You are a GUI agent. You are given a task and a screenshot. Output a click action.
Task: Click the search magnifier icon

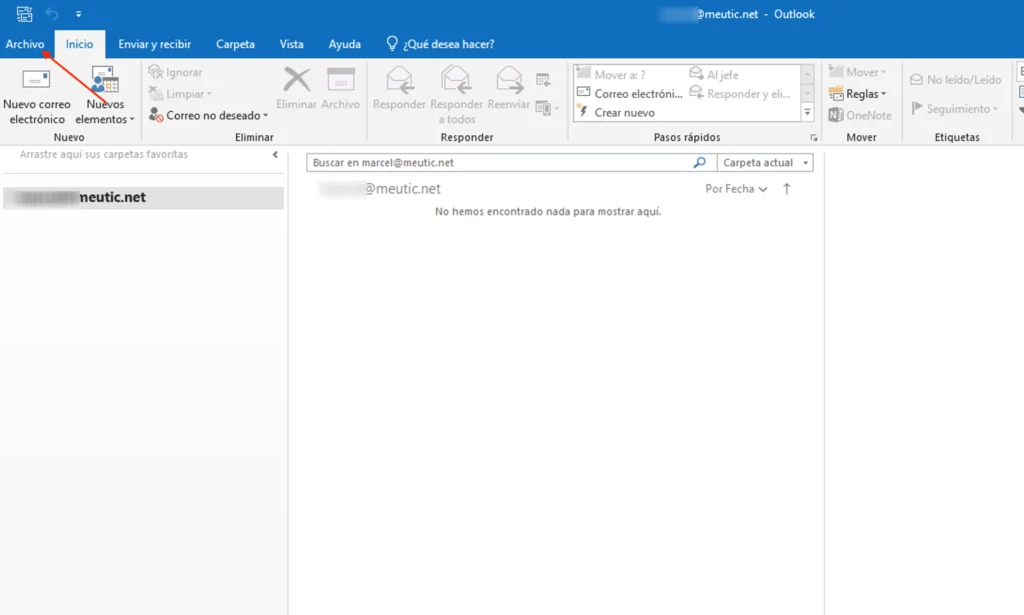click(x=700, y=162)
